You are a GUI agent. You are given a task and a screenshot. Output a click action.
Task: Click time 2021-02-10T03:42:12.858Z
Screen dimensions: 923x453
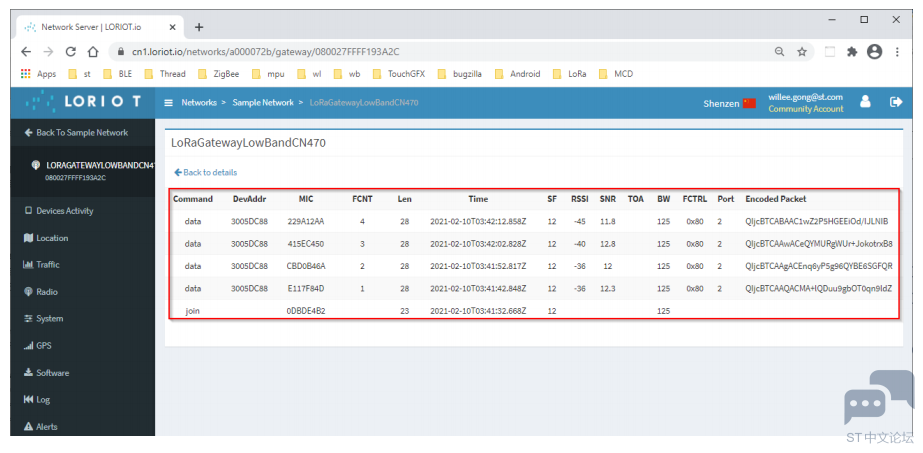pyautogui.click(x=478, y=221)
